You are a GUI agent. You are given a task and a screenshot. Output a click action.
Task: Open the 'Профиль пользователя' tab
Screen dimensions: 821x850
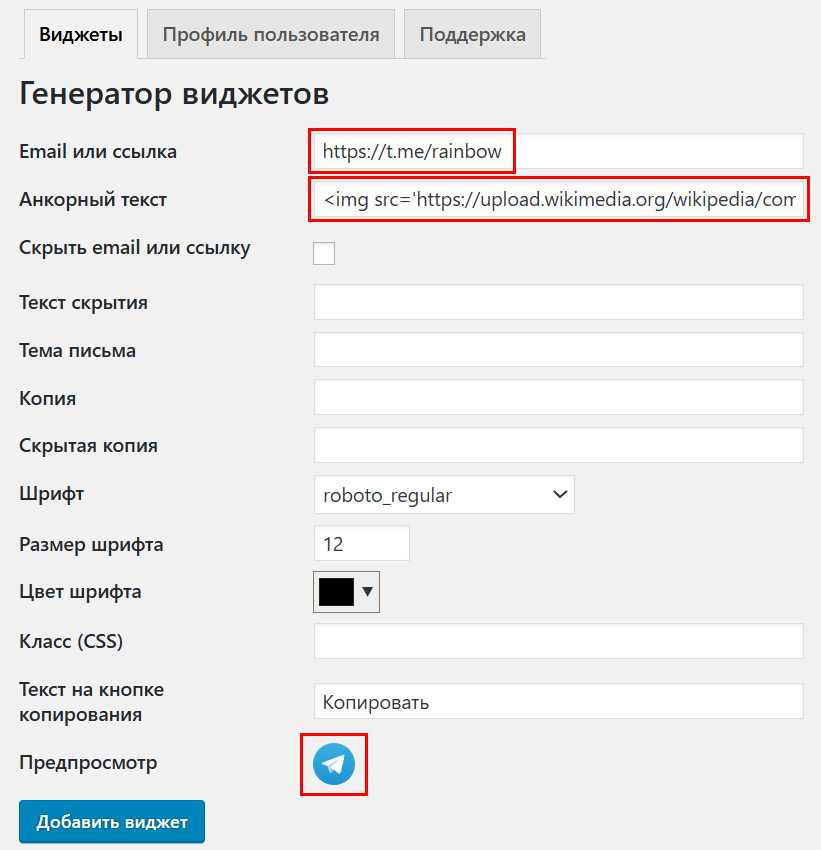pos(271,35)
